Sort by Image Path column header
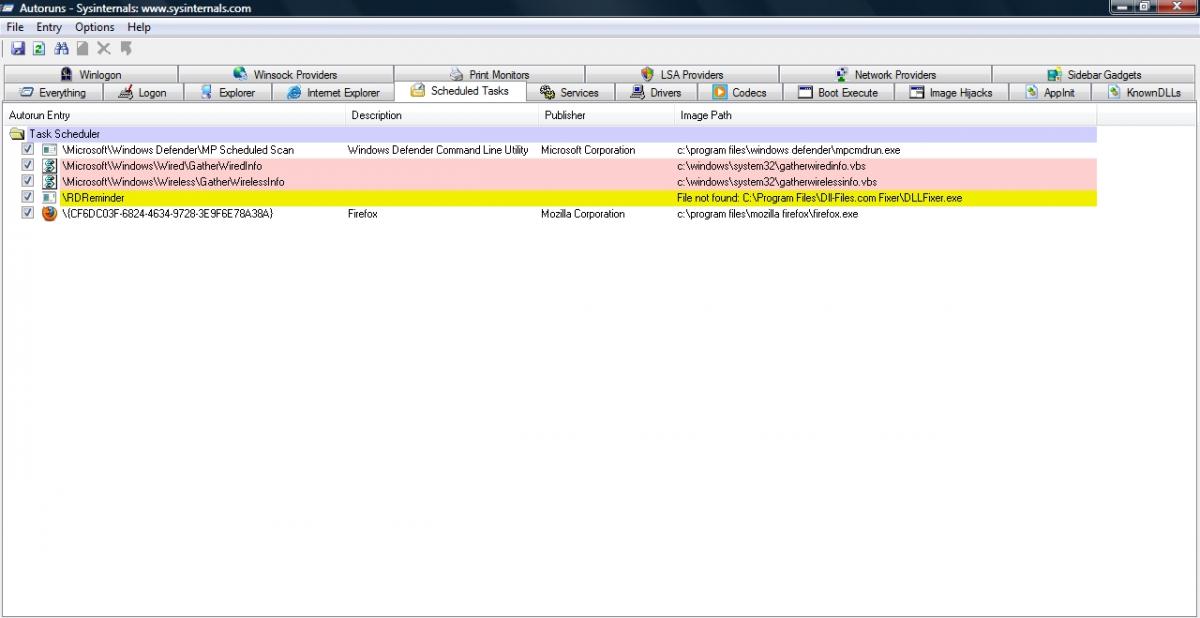Screen dimensions: 1200x618 (886, 115)
